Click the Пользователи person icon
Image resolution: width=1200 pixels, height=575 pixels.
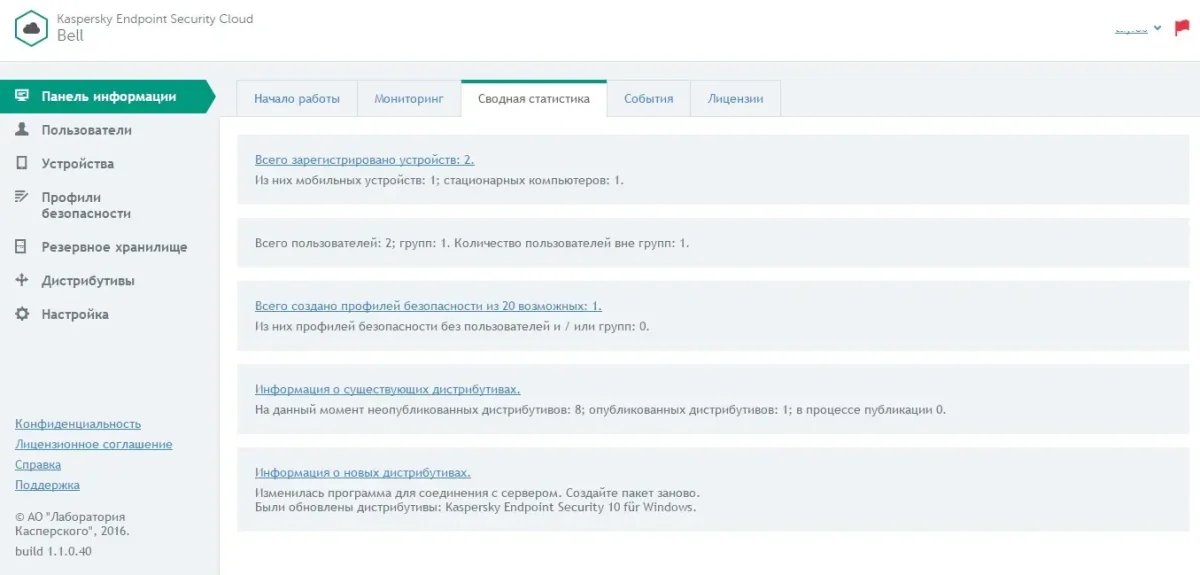click(22, 130)
